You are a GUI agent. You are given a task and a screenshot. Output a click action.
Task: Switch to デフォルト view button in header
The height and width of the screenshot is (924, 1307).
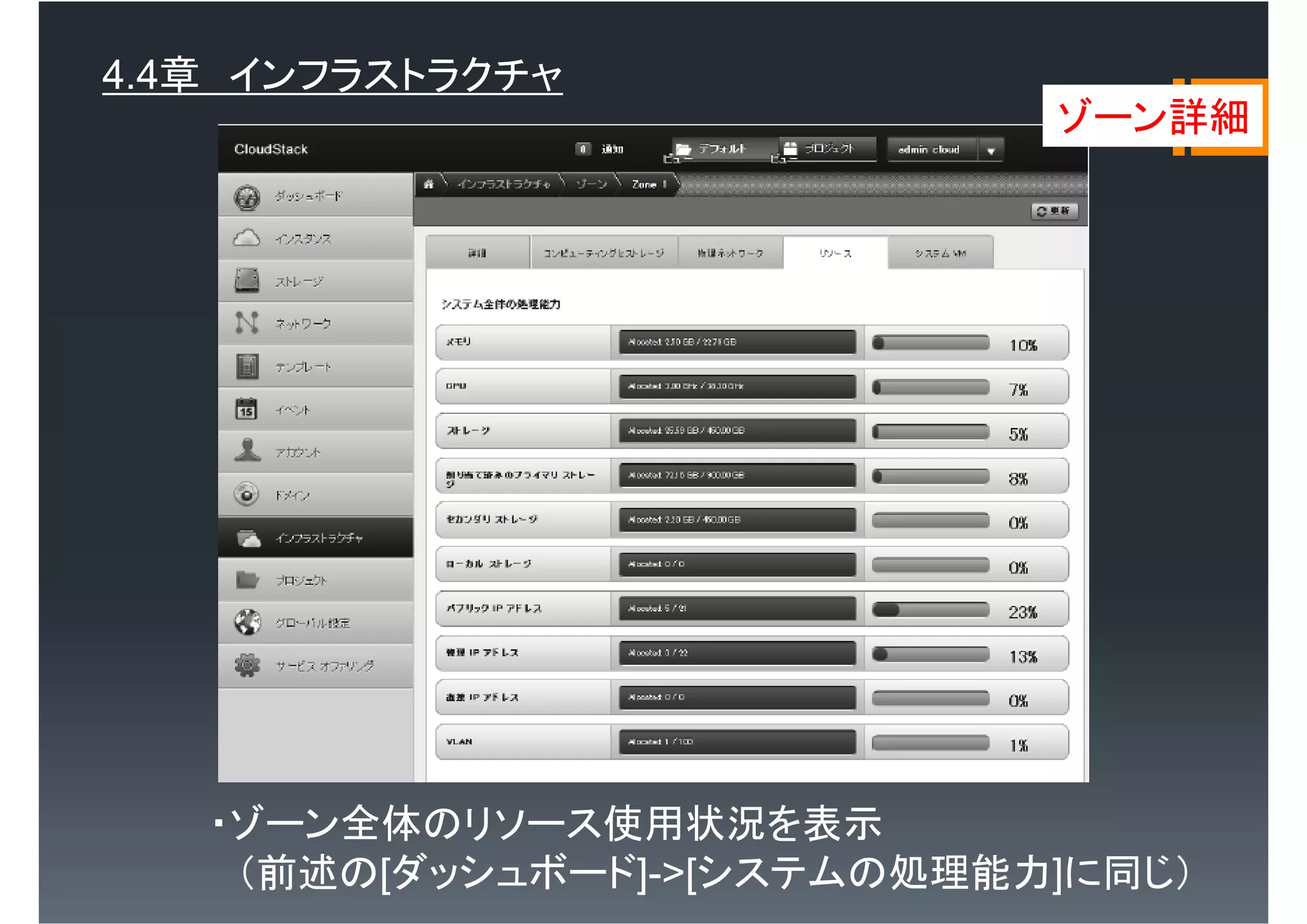pos(725,149)
